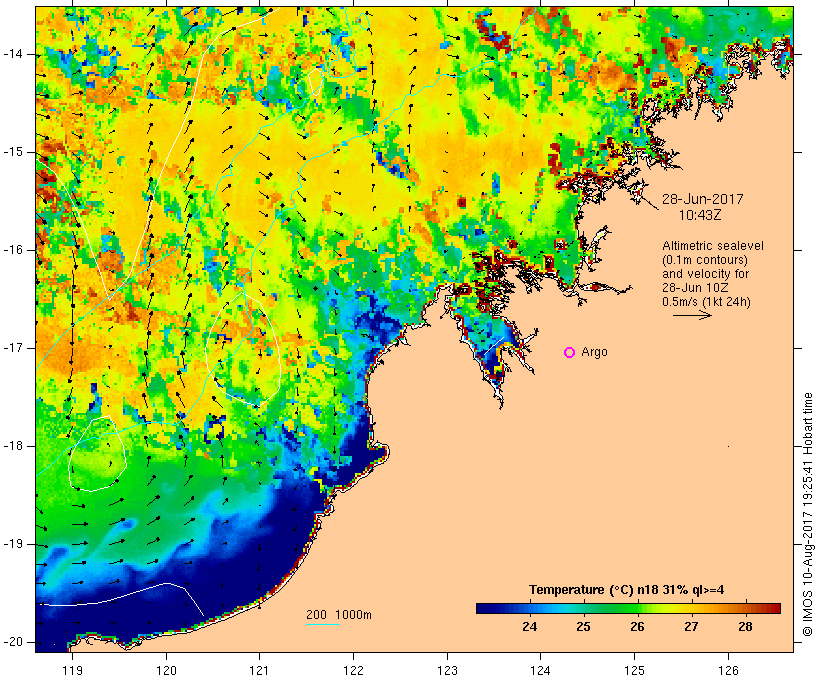
Task: Click the longitude label '125'
Action: [x=635, y=670]
